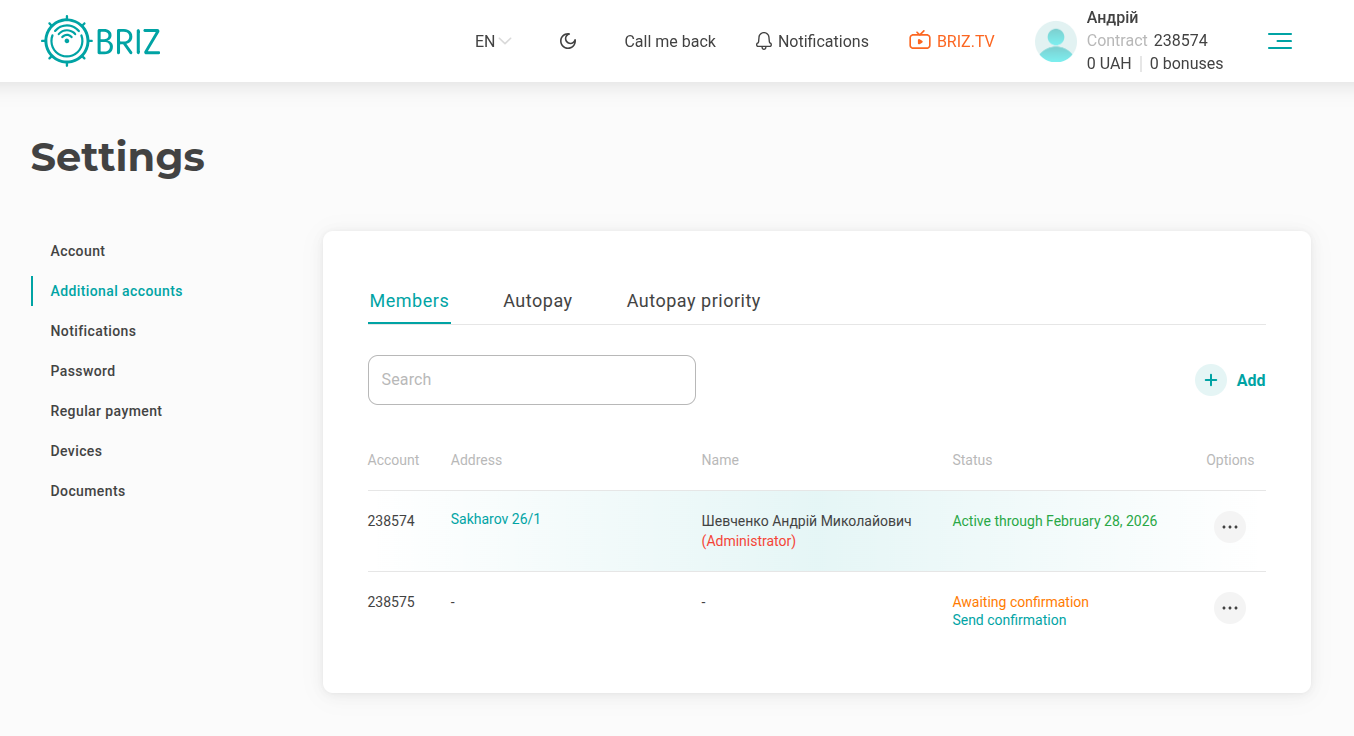Screen dimensions: 1354x736
Task: Switch to the Autopay tab
Action: (537, 301)
